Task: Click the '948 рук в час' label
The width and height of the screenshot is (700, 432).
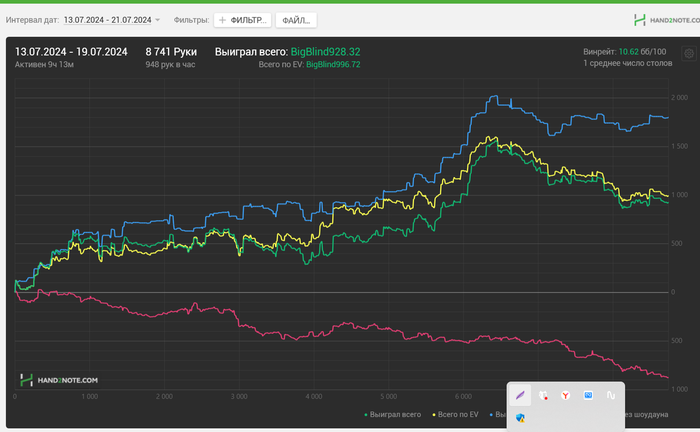Action: (170, 65)
